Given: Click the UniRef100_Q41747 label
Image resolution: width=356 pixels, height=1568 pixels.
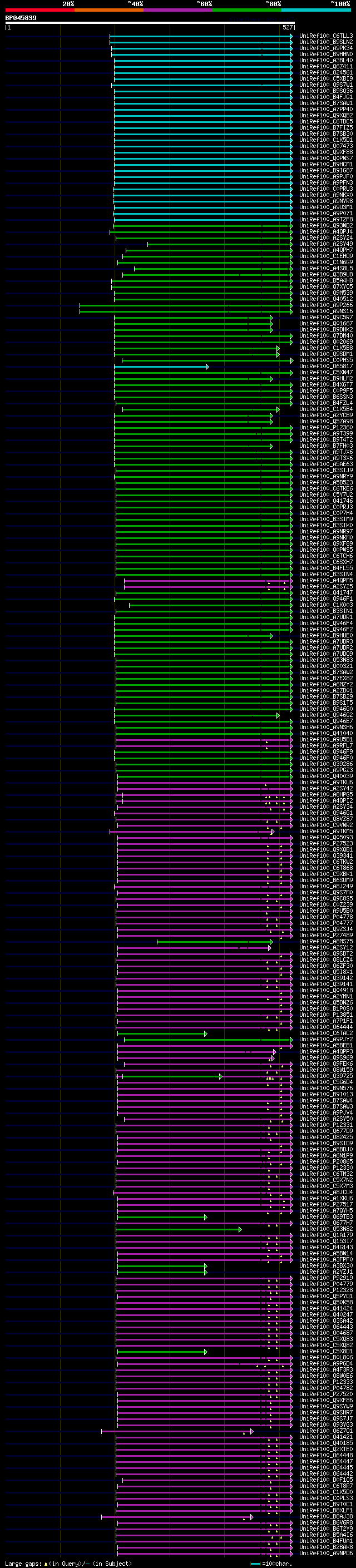Looking at the screenshot, I should point(326,593).
